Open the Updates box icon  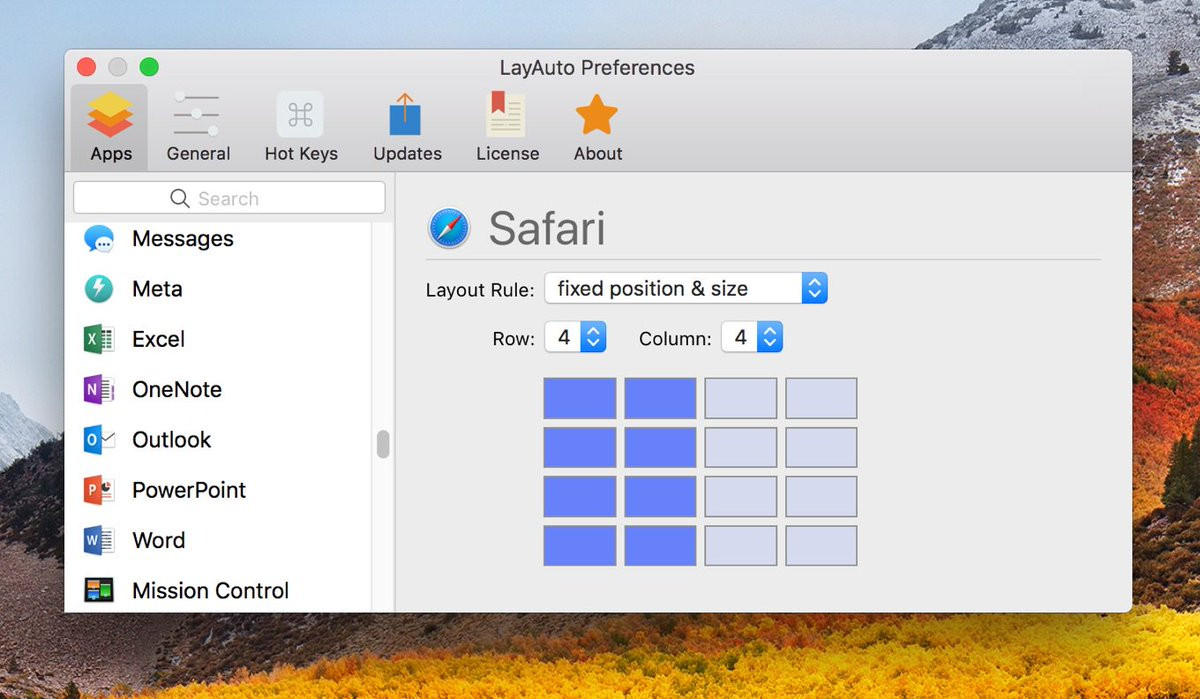tap(405, 114)
